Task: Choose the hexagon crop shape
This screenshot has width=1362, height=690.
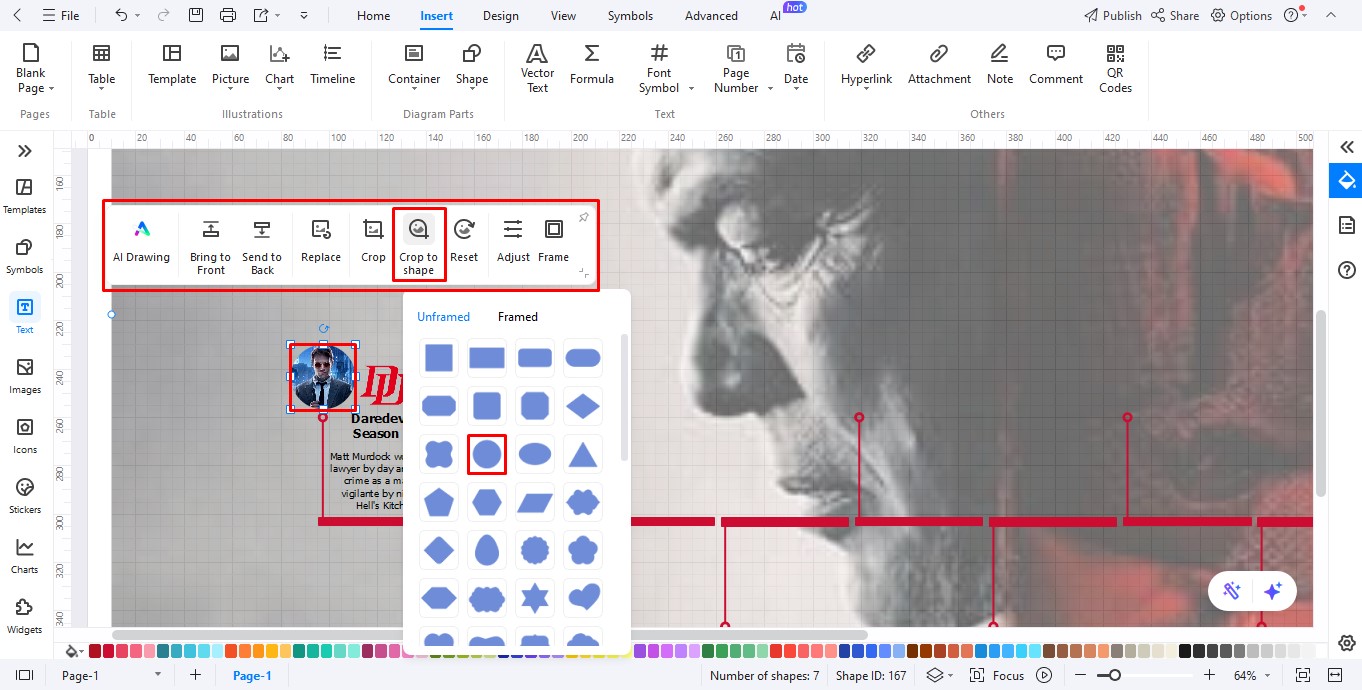Action: (487, 502)
